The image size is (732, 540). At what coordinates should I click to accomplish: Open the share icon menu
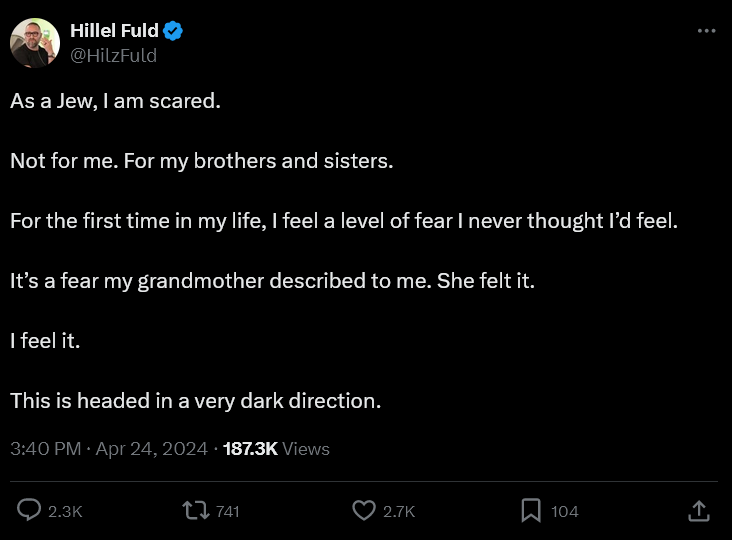coord(699,511)
